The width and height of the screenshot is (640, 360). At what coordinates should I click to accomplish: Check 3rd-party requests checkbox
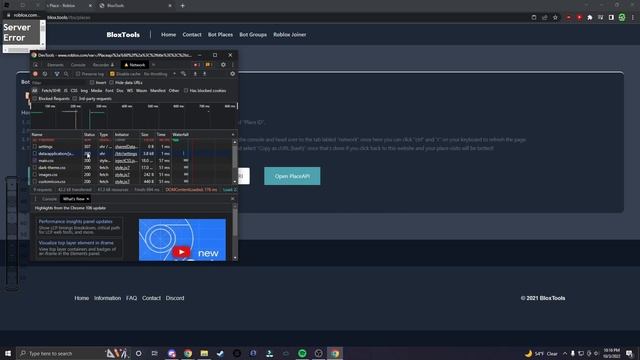point(75,98)
